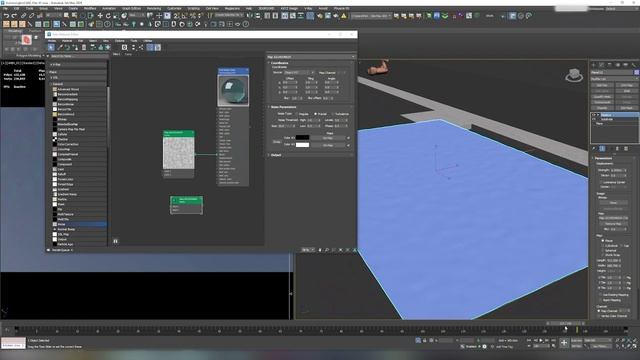Open Graph Editors menu
This screenshot has height=360, width=640.
[x=131, y=9]
